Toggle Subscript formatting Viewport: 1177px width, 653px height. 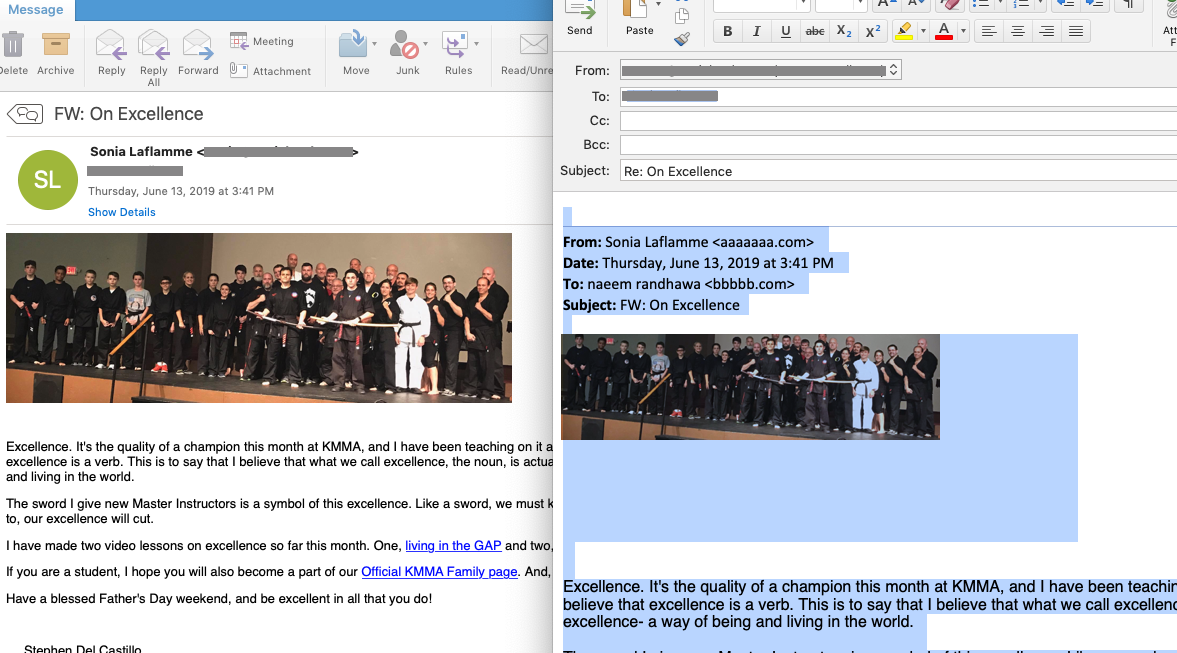click(x=844, y=32)
